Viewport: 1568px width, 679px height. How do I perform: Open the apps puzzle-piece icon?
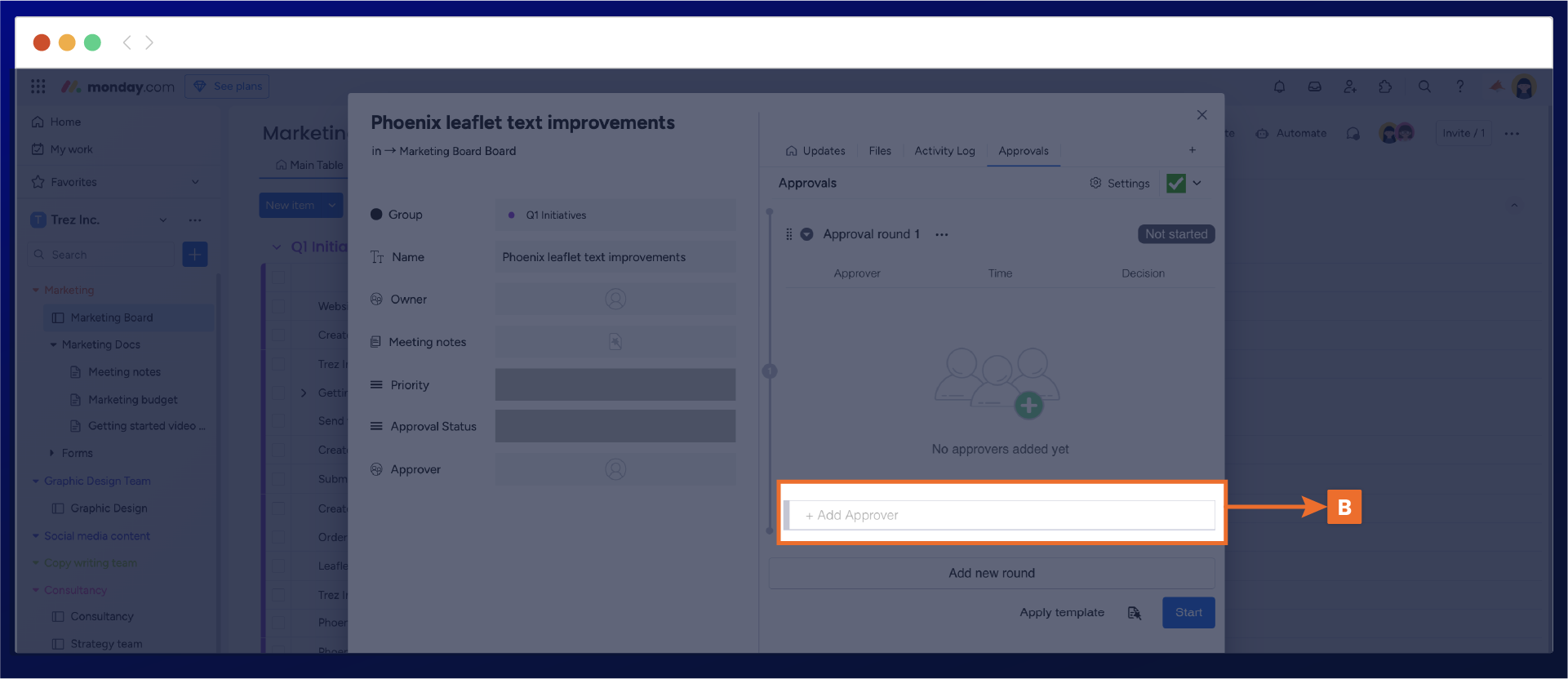click(1385, 87)
